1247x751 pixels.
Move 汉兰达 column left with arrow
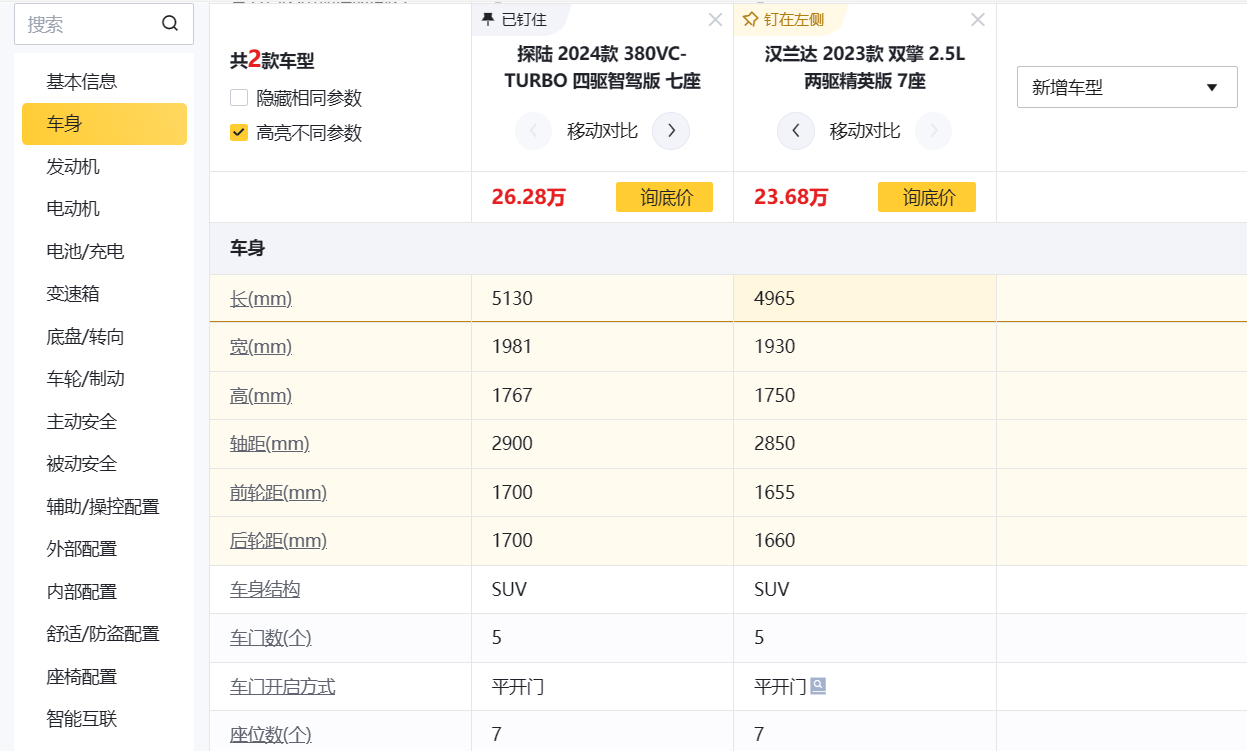tap(796, 131)
